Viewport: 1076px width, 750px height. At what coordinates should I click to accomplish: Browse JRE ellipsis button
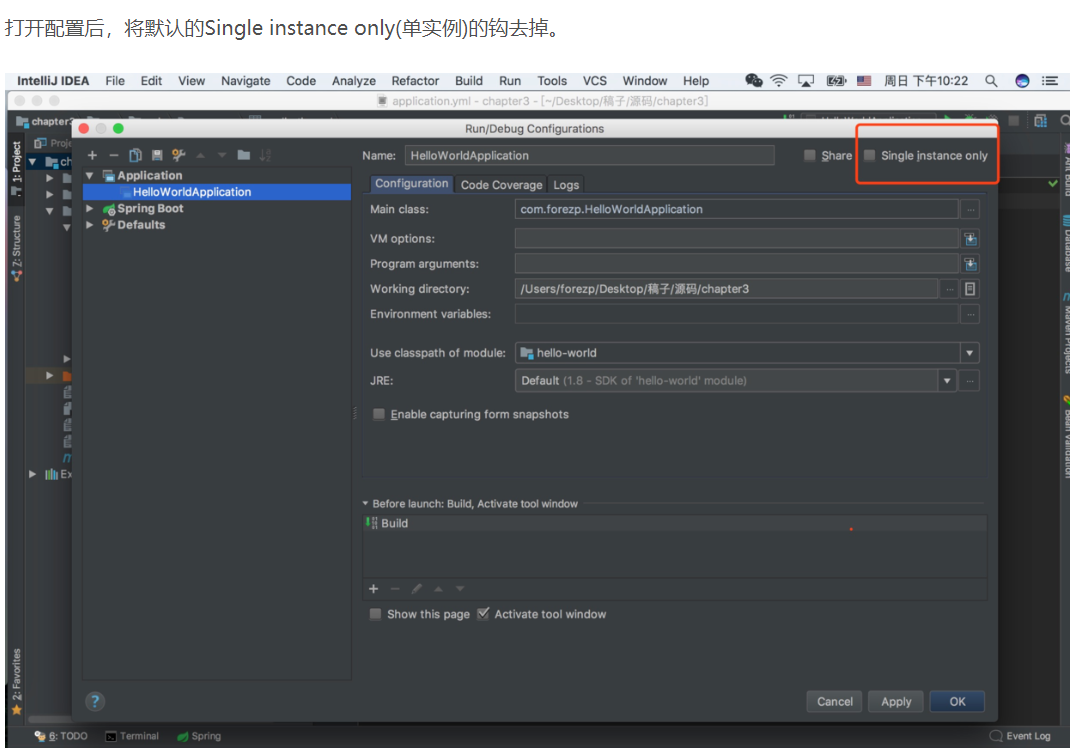coord(970,380)
